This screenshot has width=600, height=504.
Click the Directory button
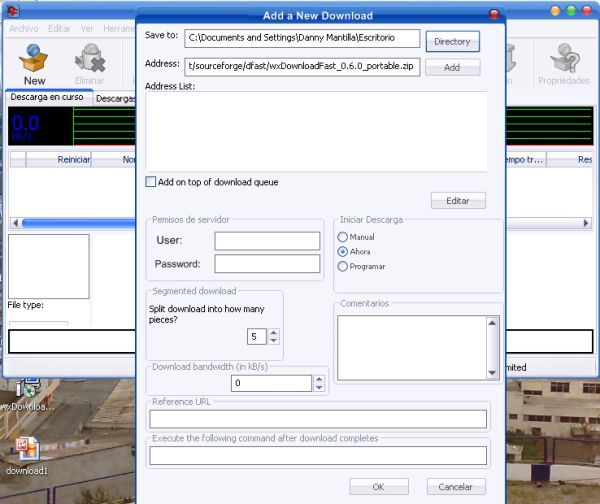pos(452,41)
